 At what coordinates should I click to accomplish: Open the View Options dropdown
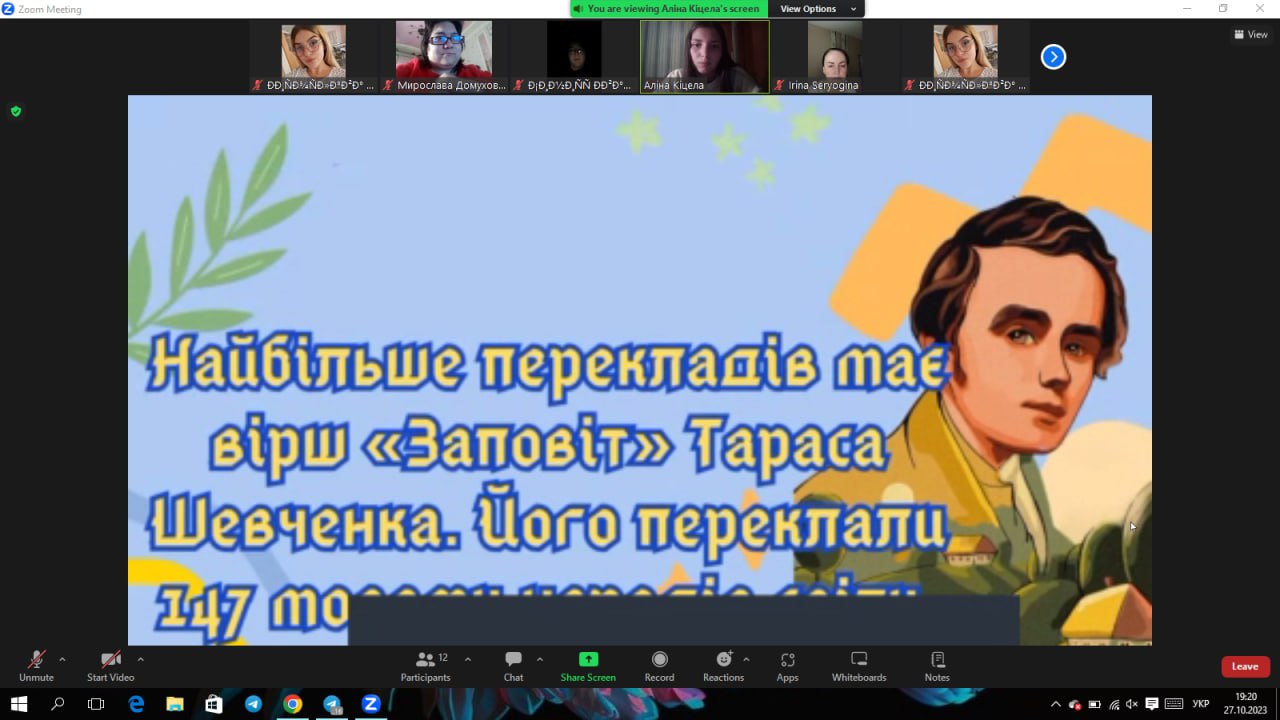coord(817,9)
